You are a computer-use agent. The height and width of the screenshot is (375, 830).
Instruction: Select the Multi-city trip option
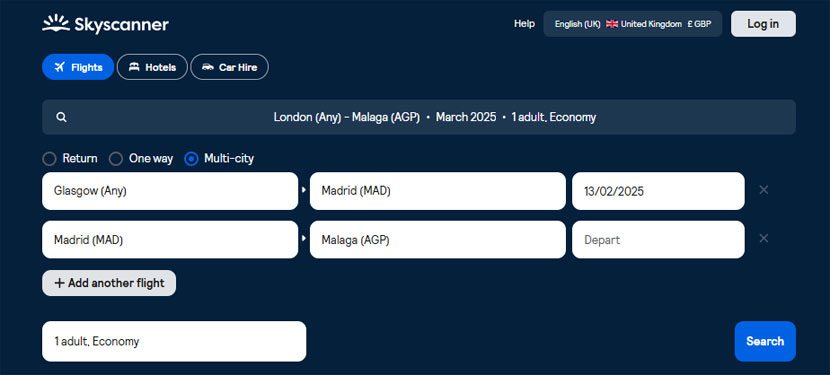[219, 158]
